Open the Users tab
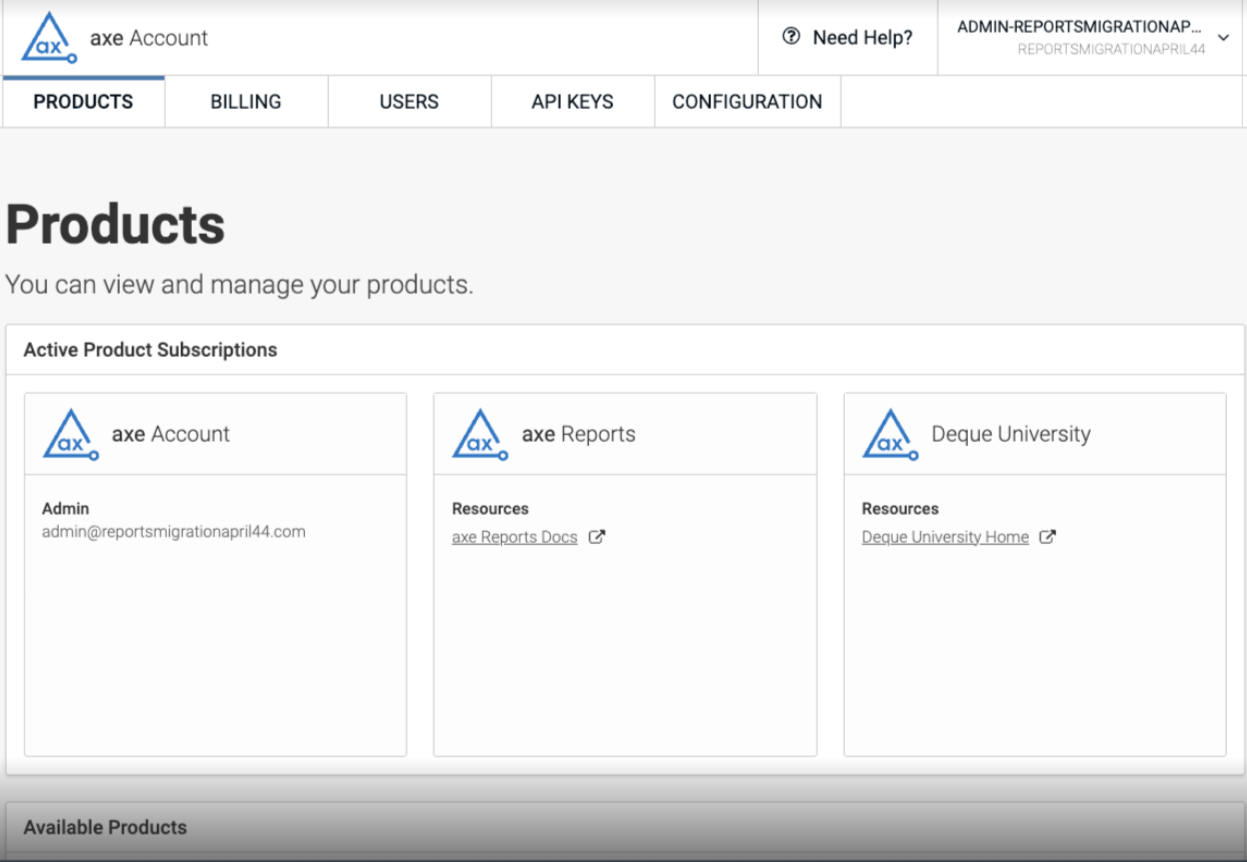 coord(409,102)
